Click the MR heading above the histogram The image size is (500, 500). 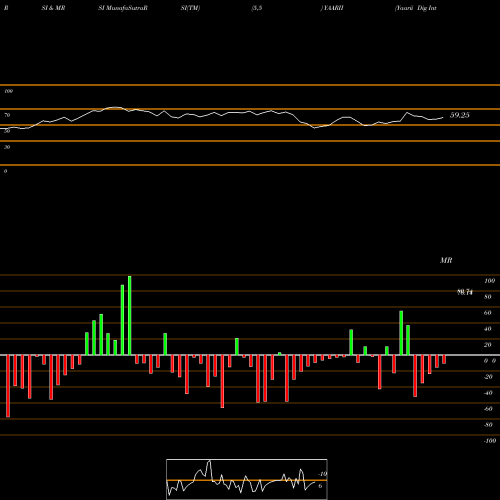tap(446, 260)
